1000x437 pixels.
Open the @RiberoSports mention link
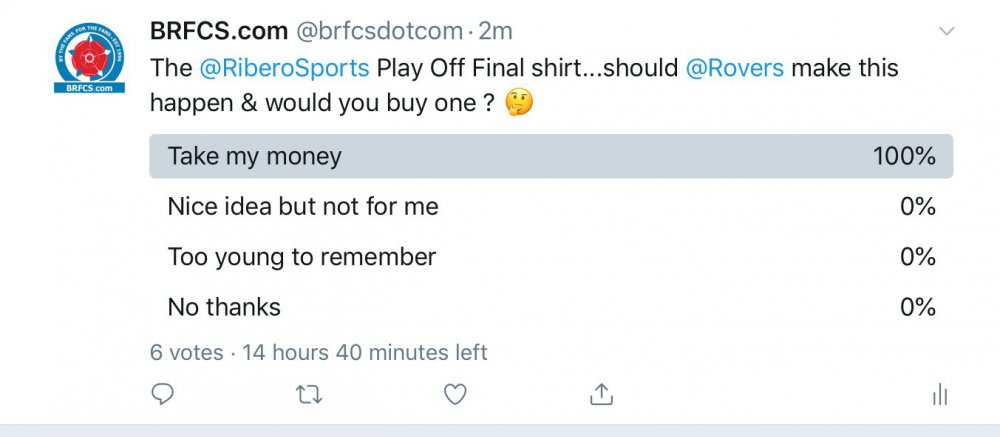[285, 68]
